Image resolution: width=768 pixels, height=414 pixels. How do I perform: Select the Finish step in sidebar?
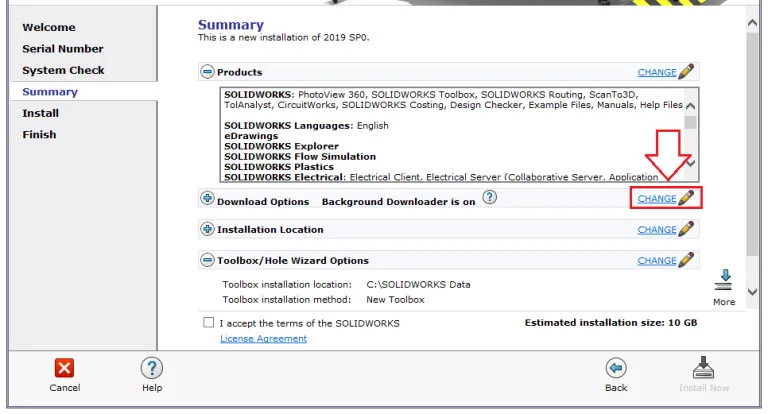tap(39, 135)
